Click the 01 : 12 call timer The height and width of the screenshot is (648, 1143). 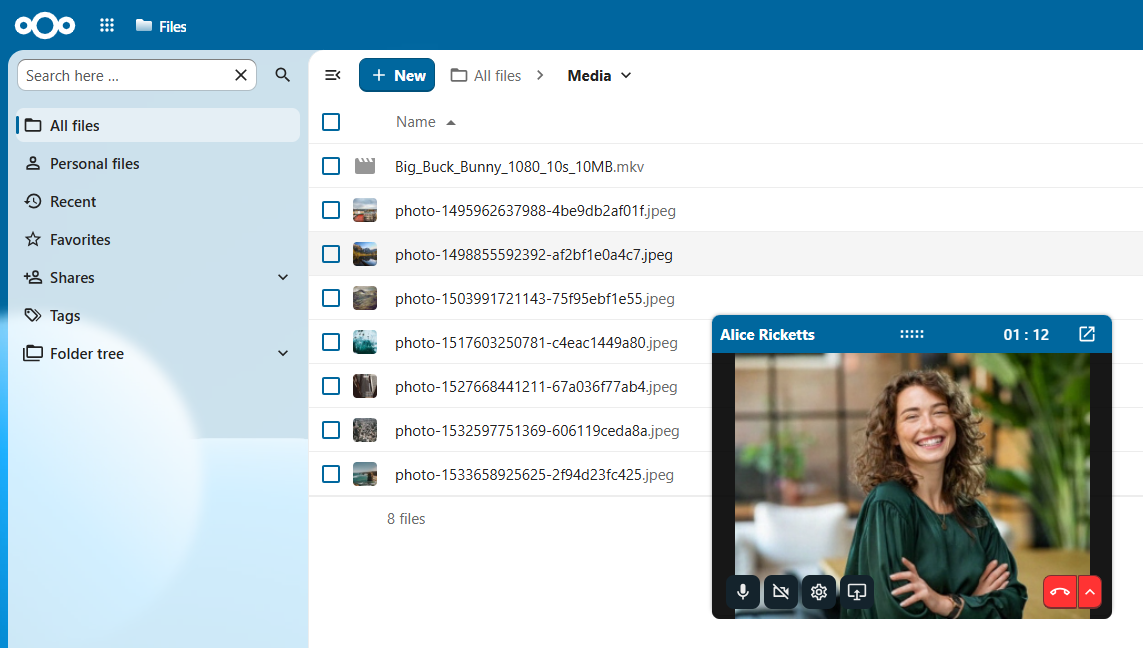tap(1026, 335)
